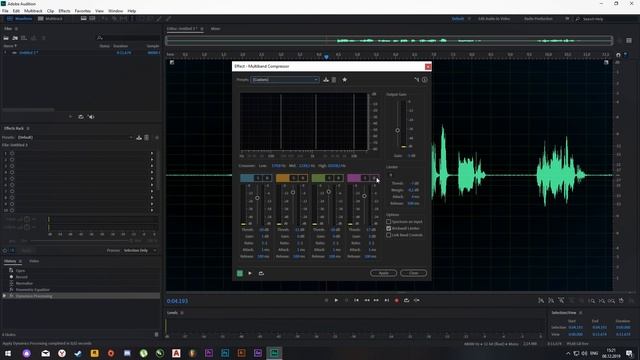Open Adobe Audition taskbar icon
Screen dimensions: 640x360
coord(274,353)
